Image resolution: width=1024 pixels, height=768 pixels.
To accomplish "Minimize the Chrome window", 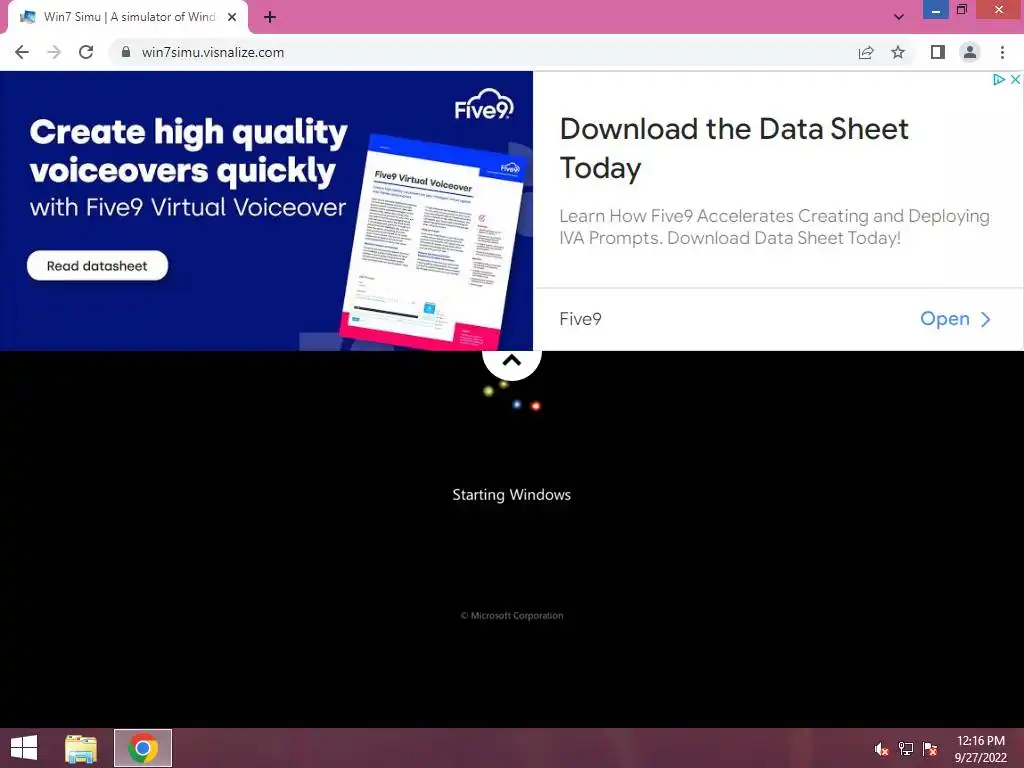I will pyautogui.click(x=935, y=10).
